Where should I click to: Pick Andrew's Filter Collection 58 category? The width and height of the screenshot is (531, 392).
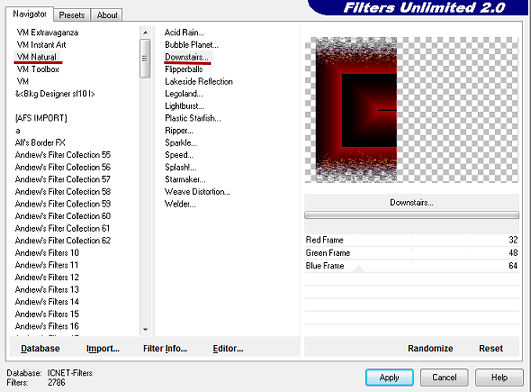[x=63, y=192]
